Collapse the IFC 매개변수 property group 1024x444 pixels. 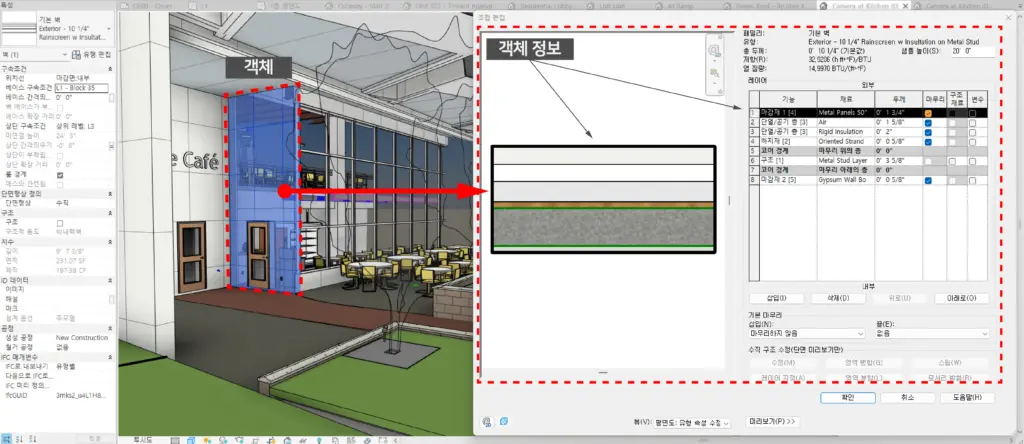[110, 357]
